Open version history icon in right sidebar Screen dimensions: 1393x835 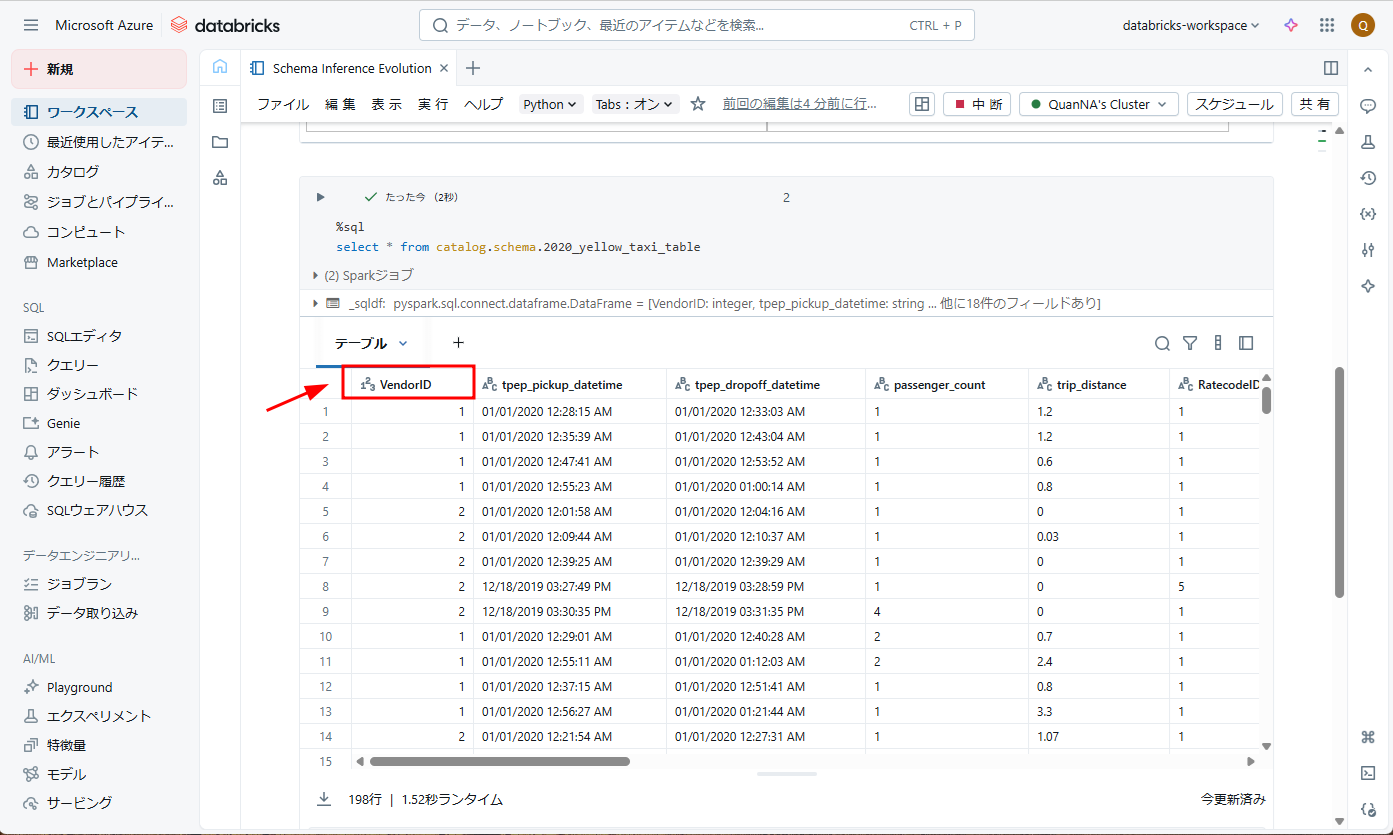point(1368,178)
